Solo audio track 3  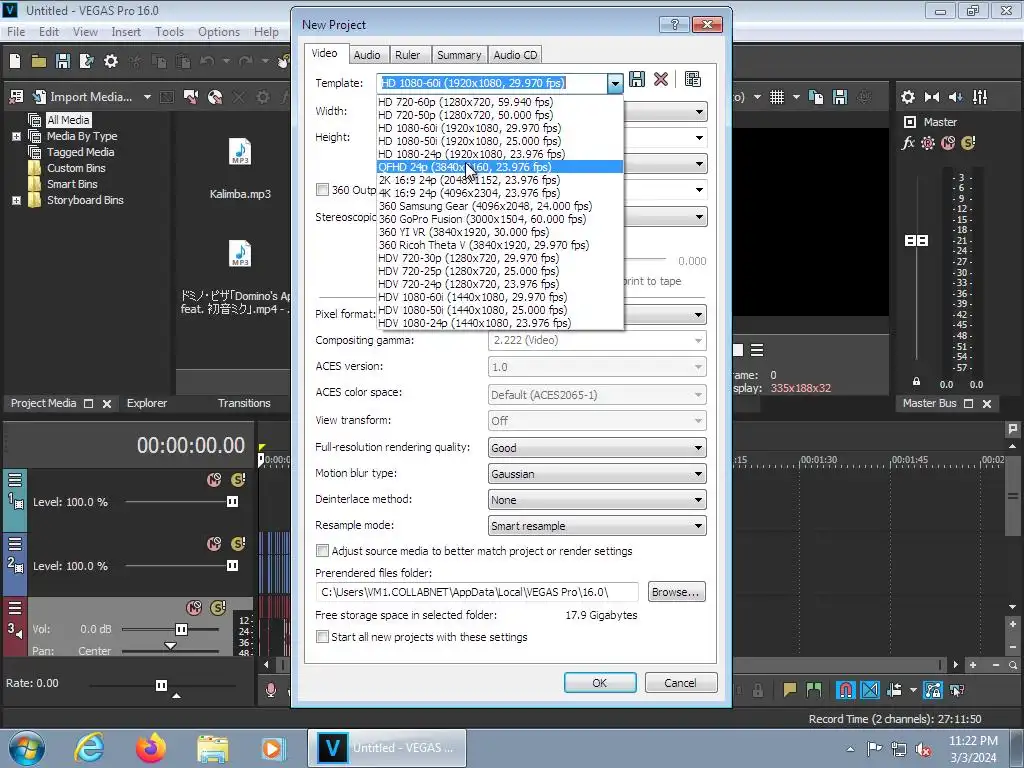[x=218, y=608]
